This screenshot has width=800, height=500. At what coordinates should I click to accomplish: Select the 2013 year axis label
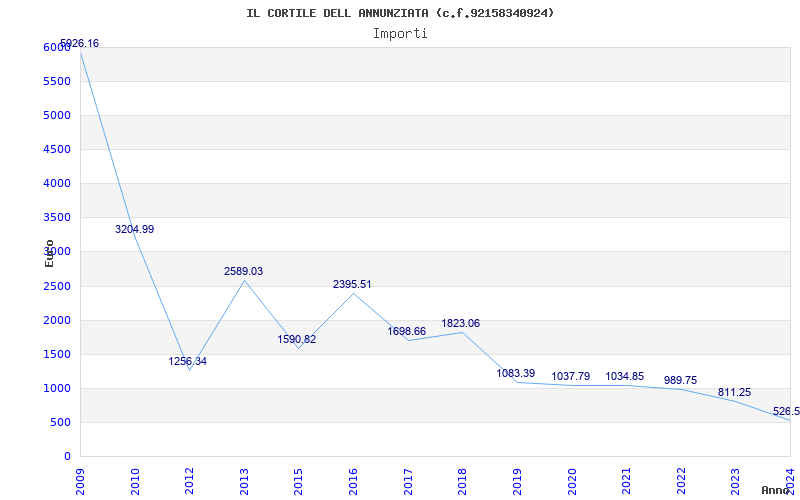pos(244,481)
